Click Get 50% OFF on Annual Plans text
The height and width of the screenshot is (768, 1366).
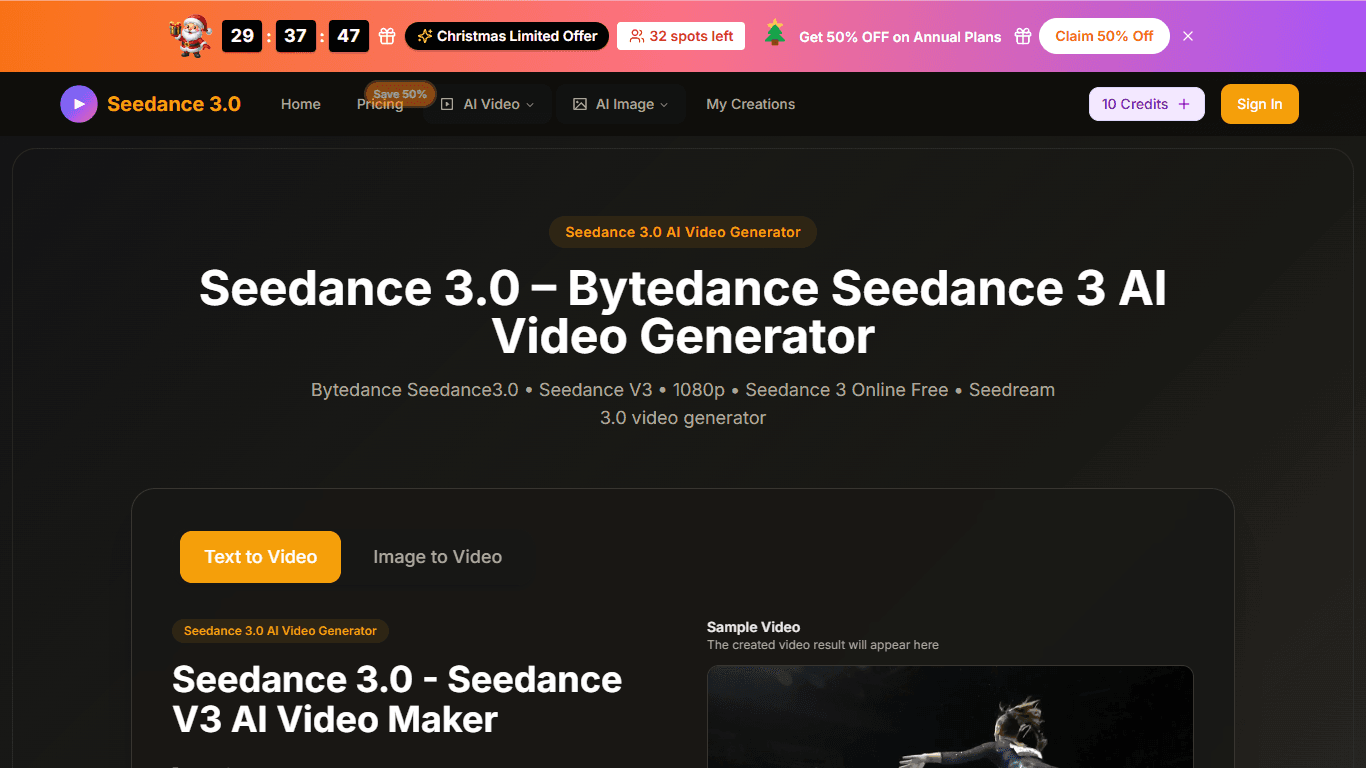click(x=900, y=37)
